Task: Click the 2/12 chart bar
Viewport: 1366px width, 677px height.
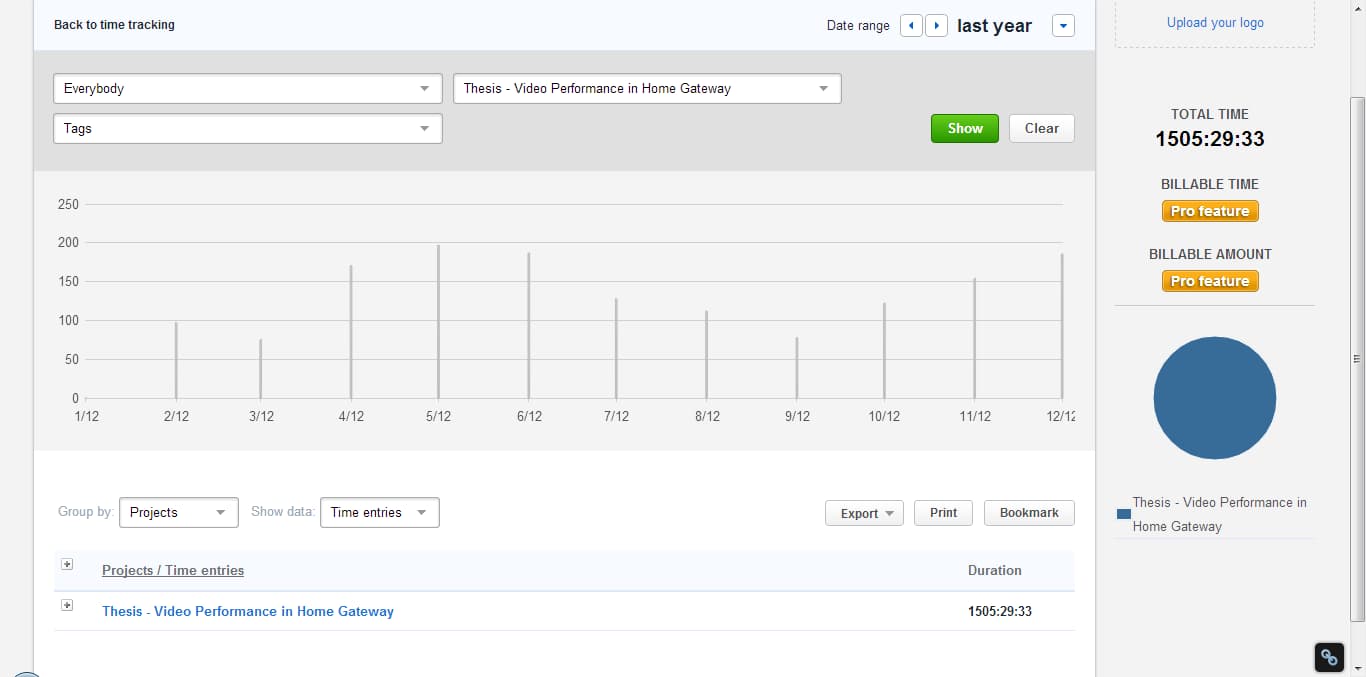Action: [176, 360]
